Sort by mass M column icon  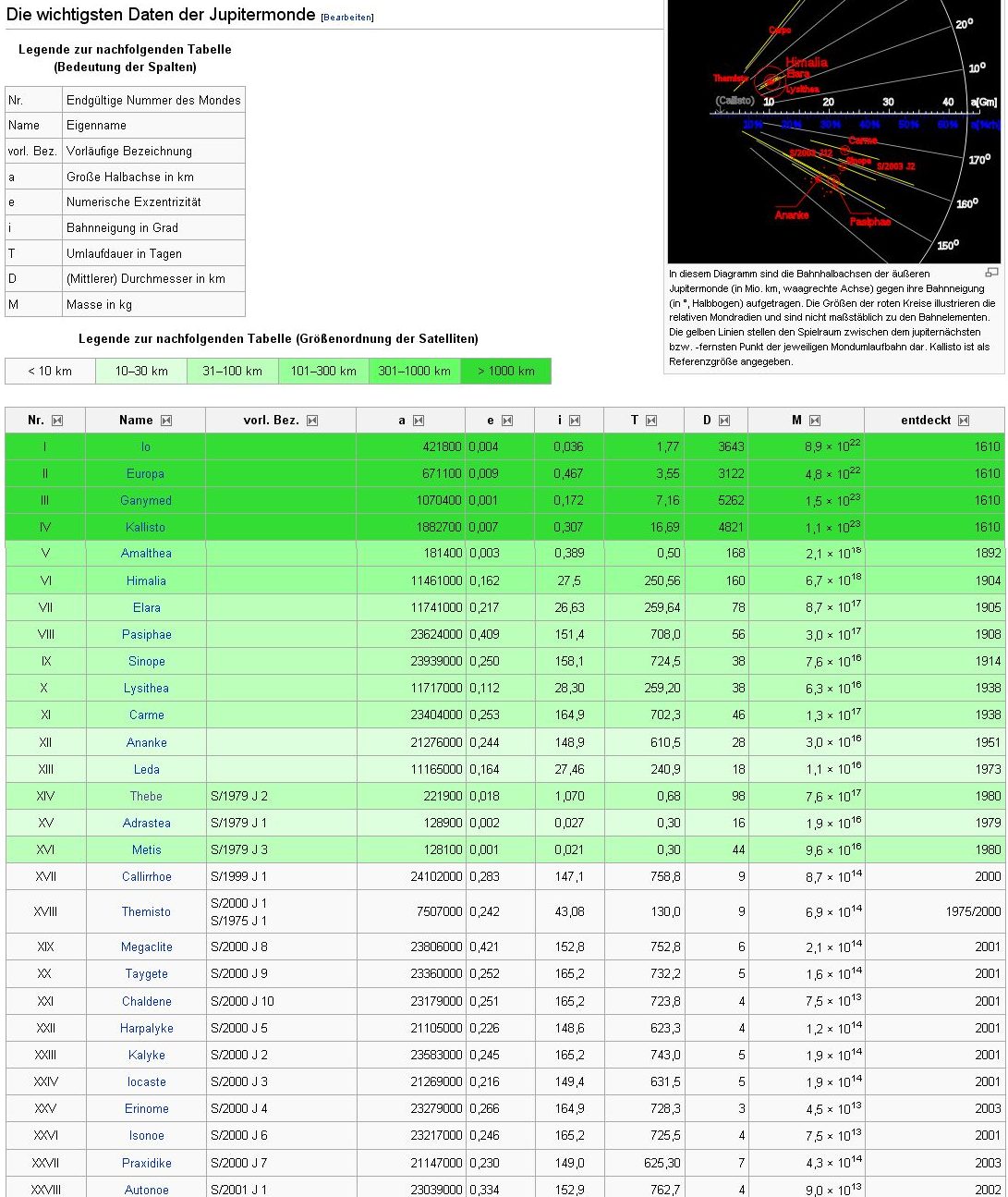tap(815, 421)
